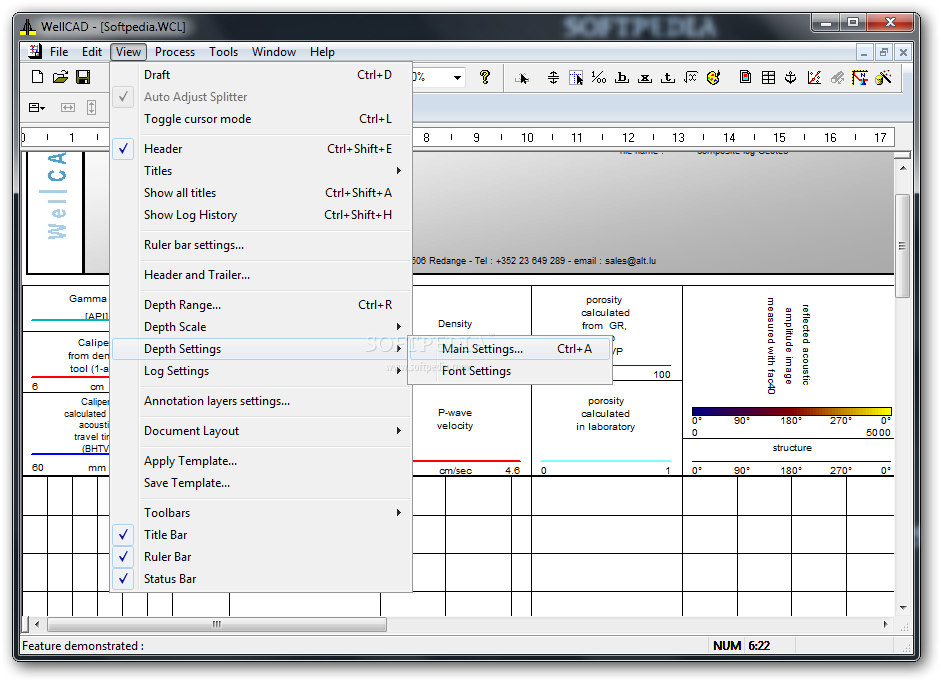Click the underlined 't' toolbar icon

(667, 77)
